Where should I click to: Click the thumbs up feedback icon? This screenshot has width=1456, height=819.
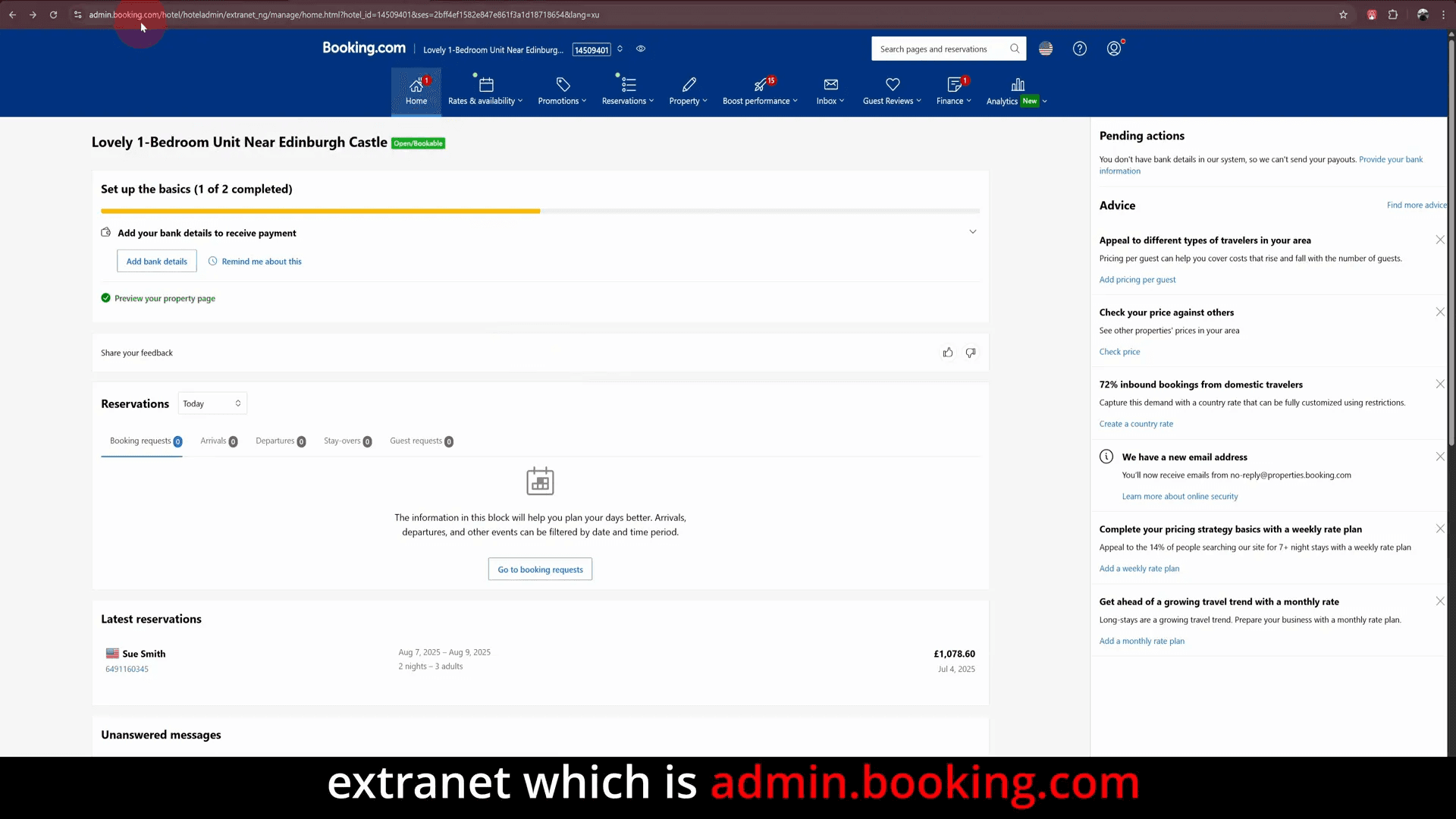(948, 353)
